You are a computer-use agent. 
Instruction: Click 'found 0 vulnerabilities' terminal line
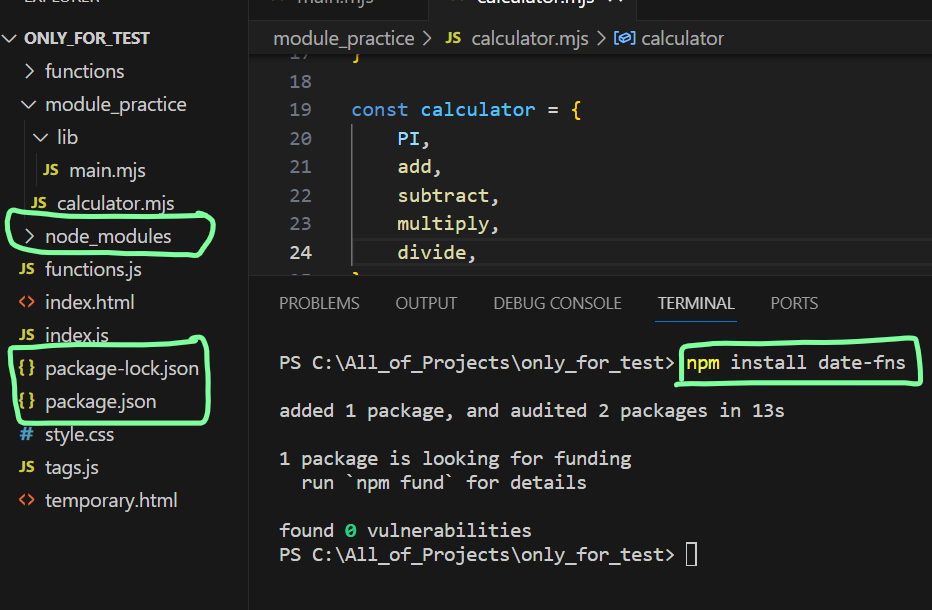click(405, 530)
